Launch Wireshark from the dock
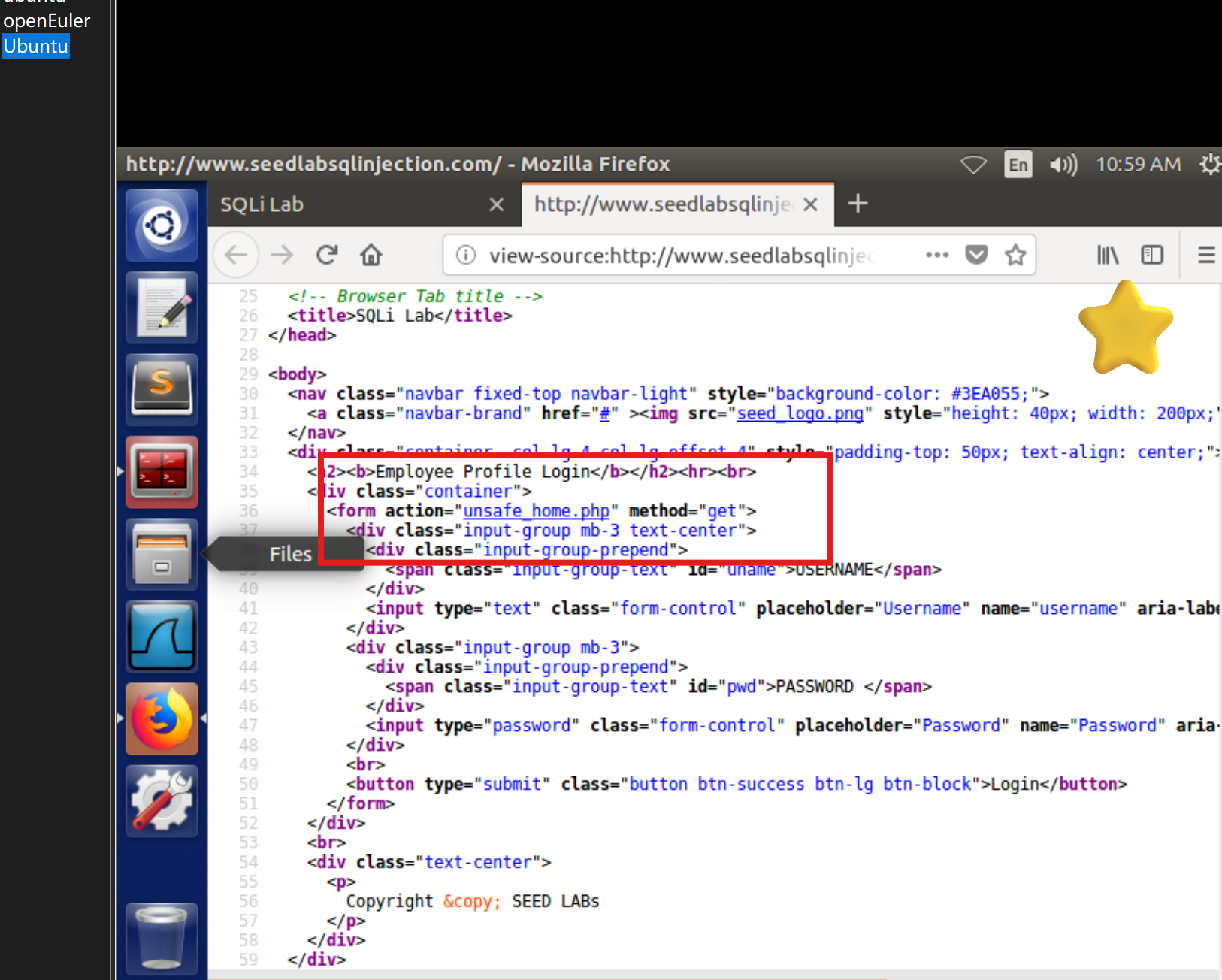 pyautogui.click(x=162, y=637)
